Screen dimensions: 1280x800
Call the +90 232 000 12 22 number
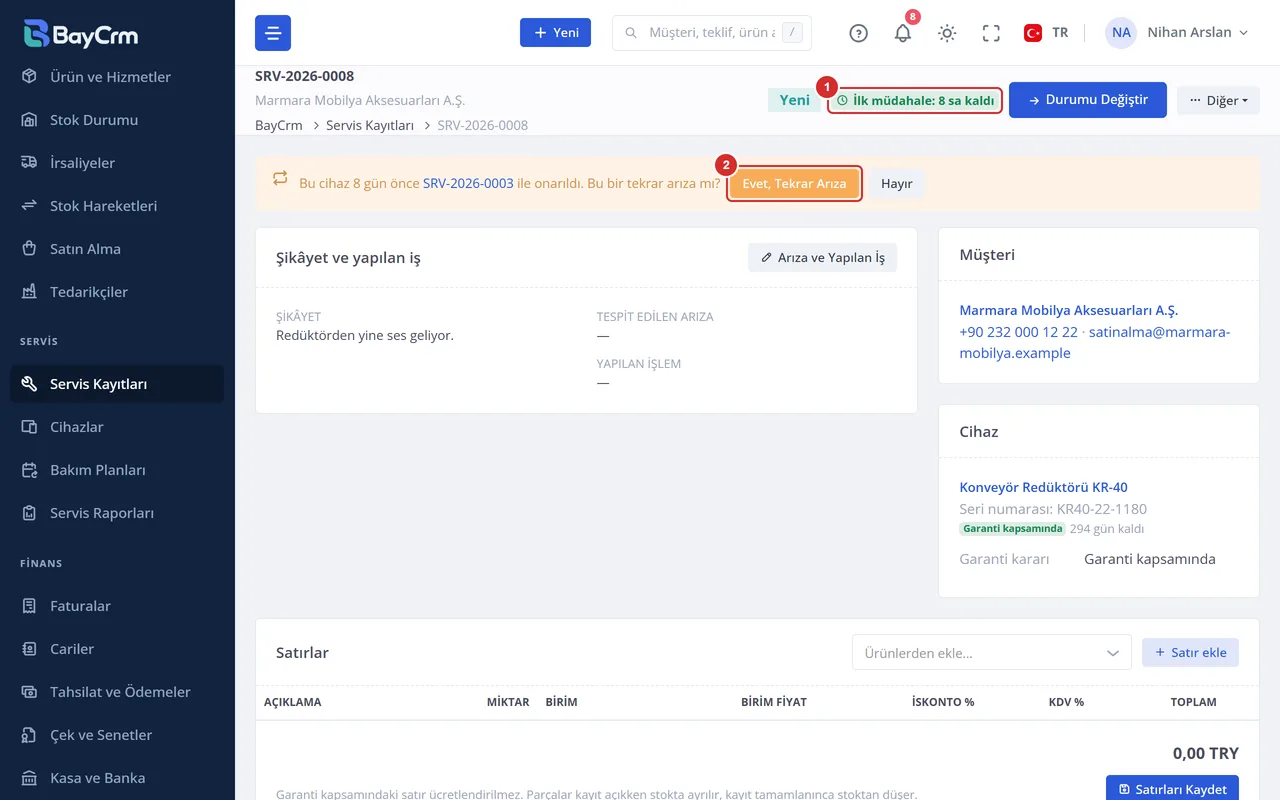click(1018, 332)
